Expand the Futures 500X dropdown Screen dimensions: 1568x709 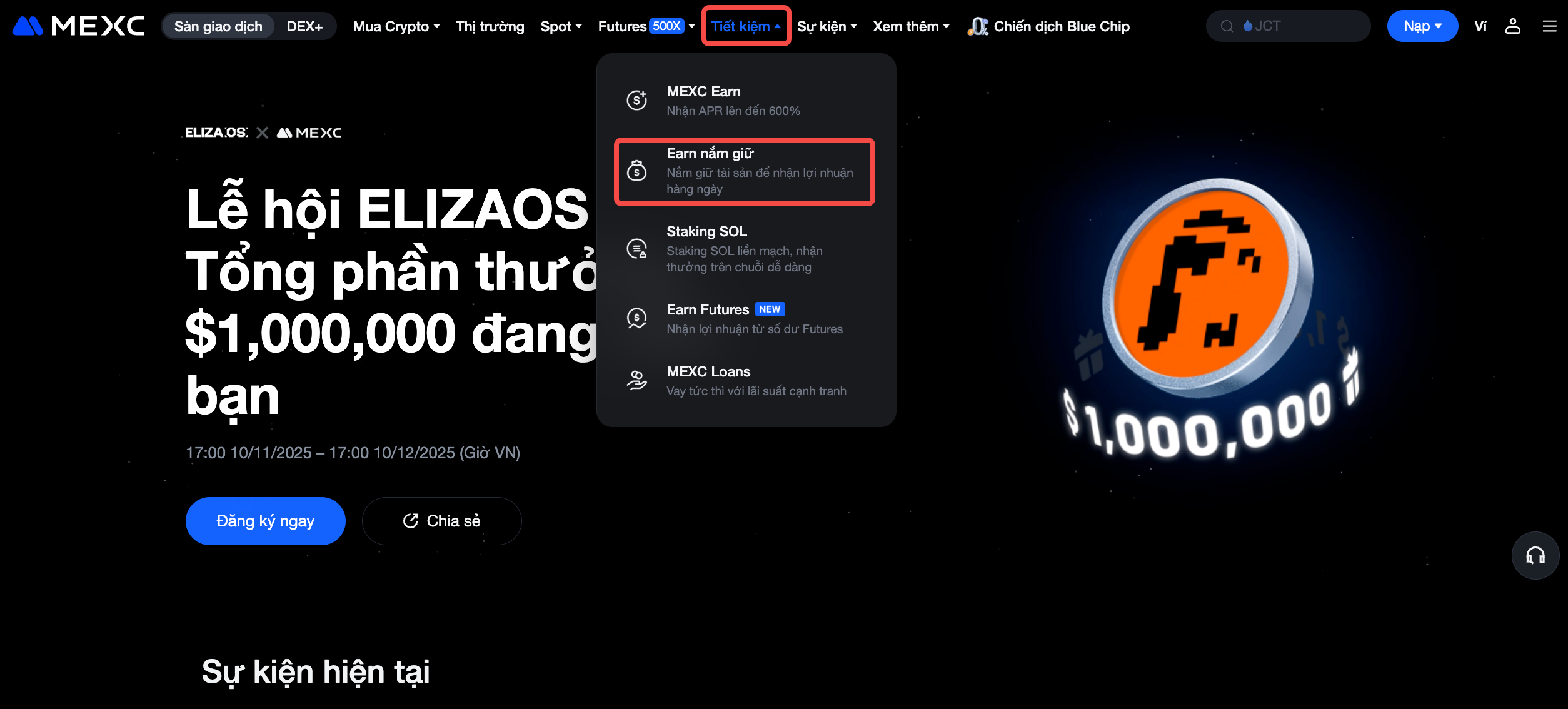tap(646, 26)
